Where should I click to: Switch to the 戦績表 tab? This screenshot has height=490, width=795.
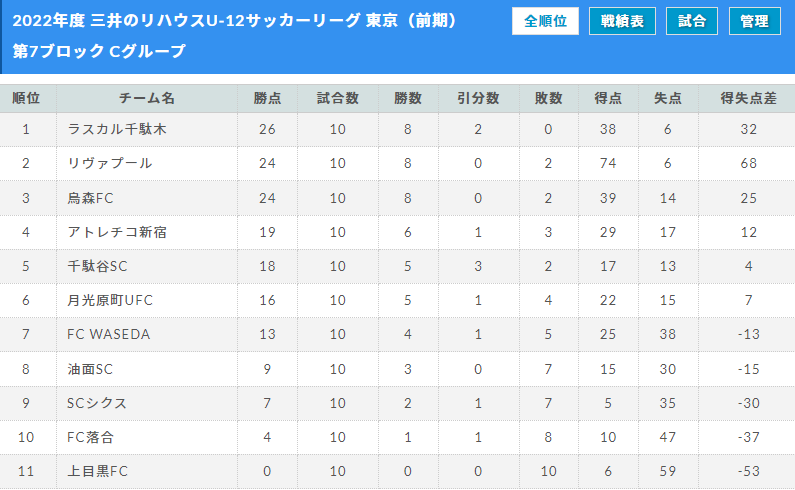622,21
